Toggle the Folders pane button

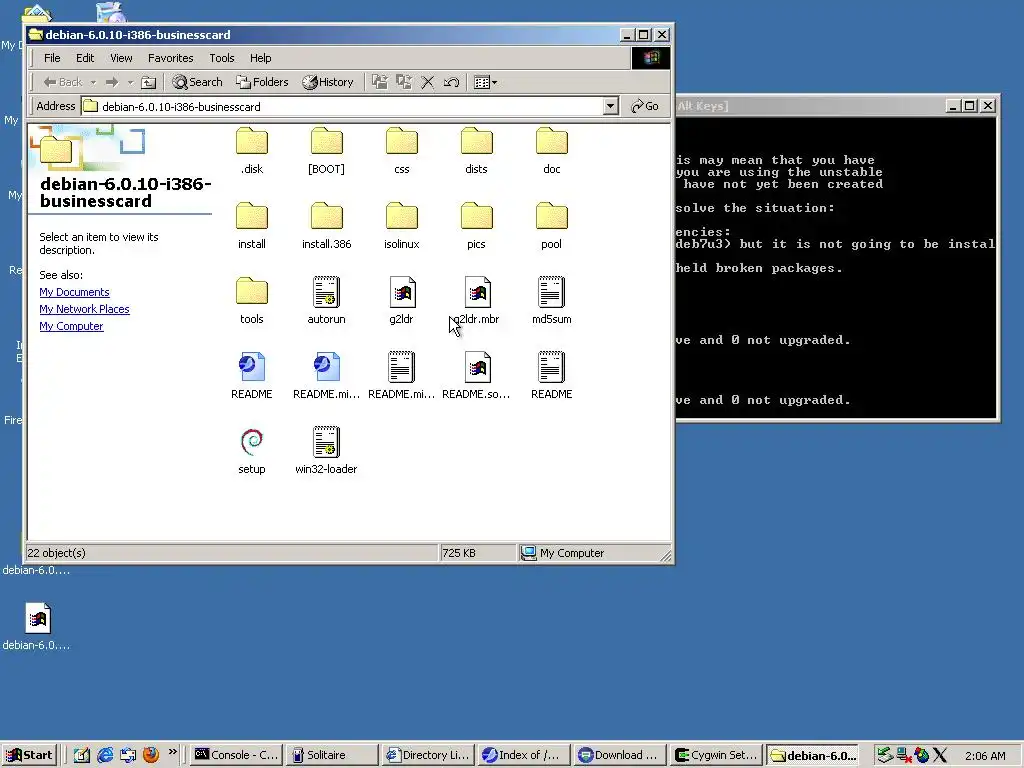pos(263,82)
